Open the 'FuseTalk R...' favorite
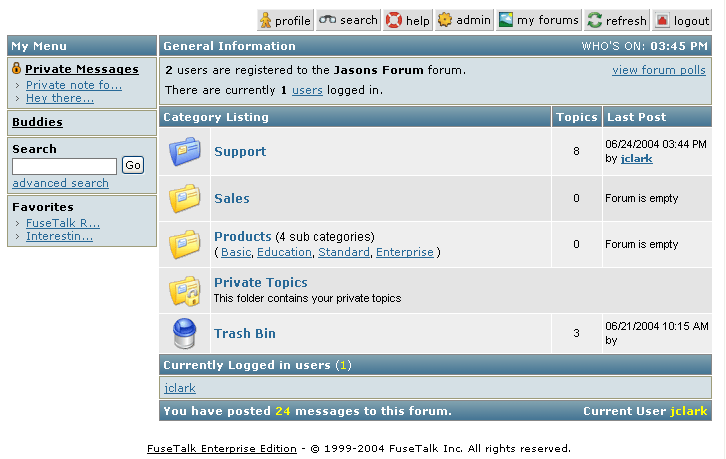Screen dimensions: 726x459 [x=63, y=223]
